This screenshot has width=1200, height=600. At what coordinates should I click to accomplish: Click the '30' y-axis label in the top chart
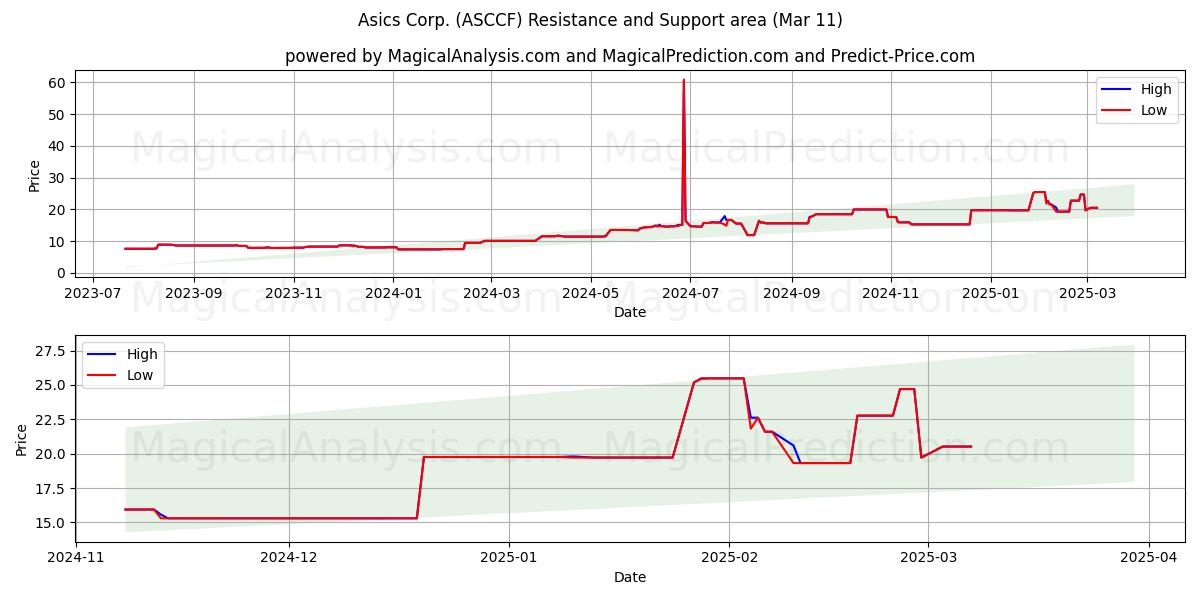[x=59, y=178]
